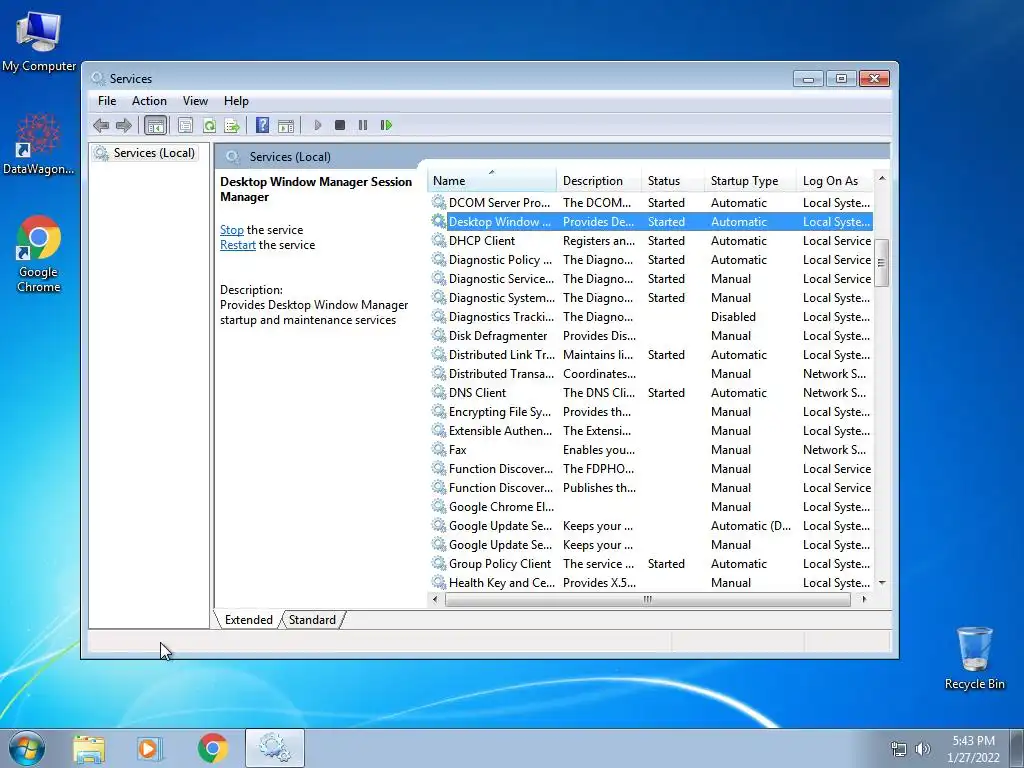This screenshot has width=1024, height=768.
Task: Open the Help toolbar icon
Action: click(263, 125)
